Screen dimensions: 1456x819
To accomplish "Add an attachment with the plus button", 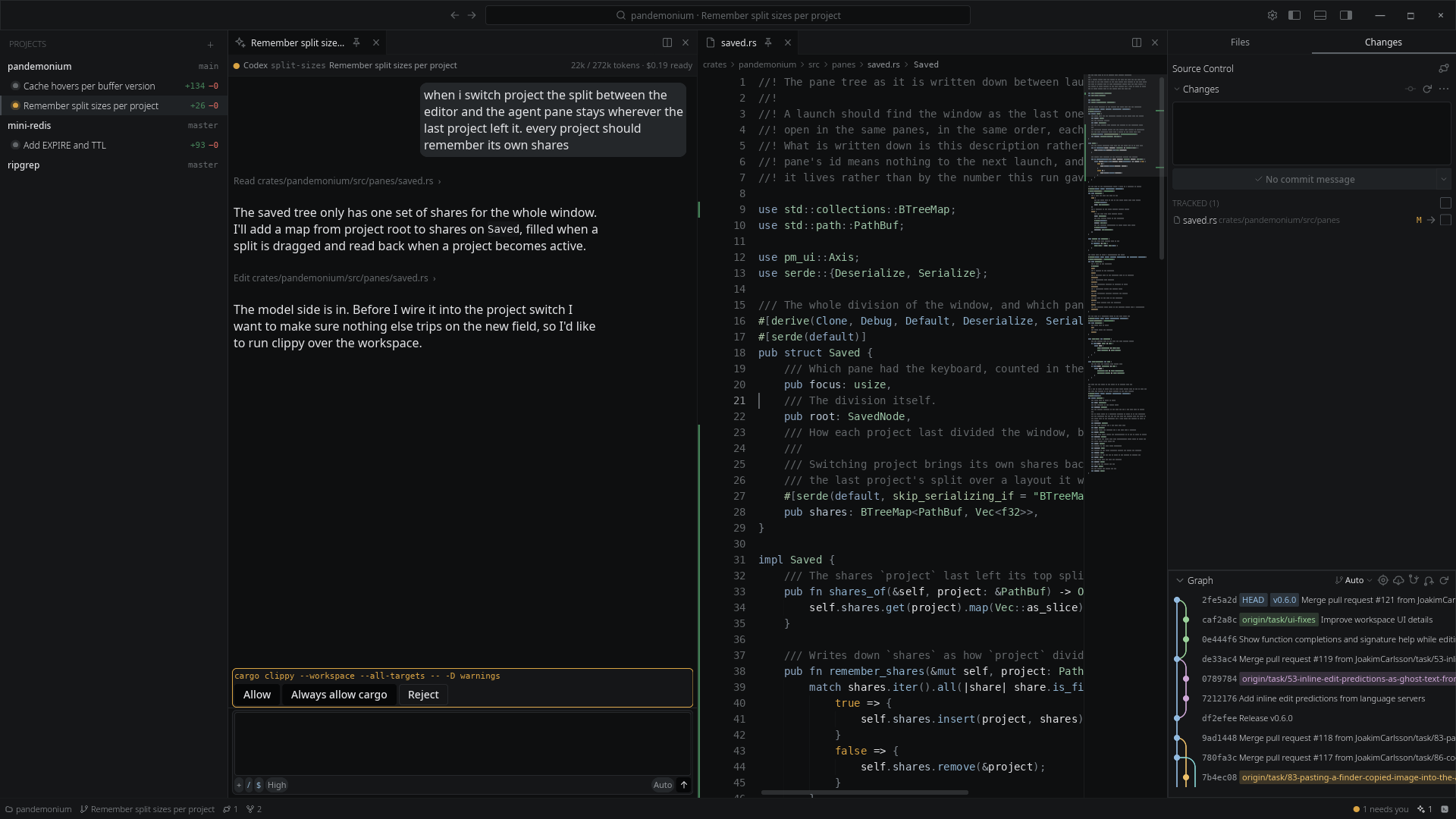I will (x=239, y=785).
